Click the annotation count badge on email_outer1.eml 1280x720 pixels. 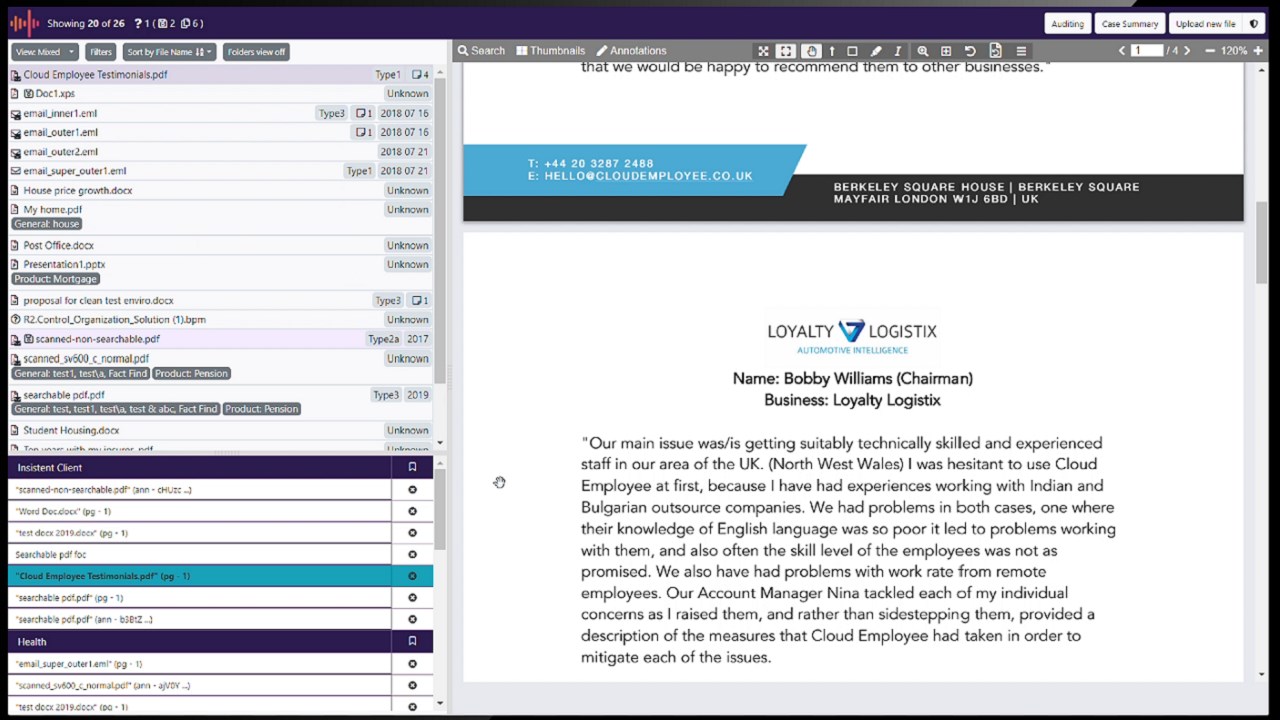[x=364, y=132]
